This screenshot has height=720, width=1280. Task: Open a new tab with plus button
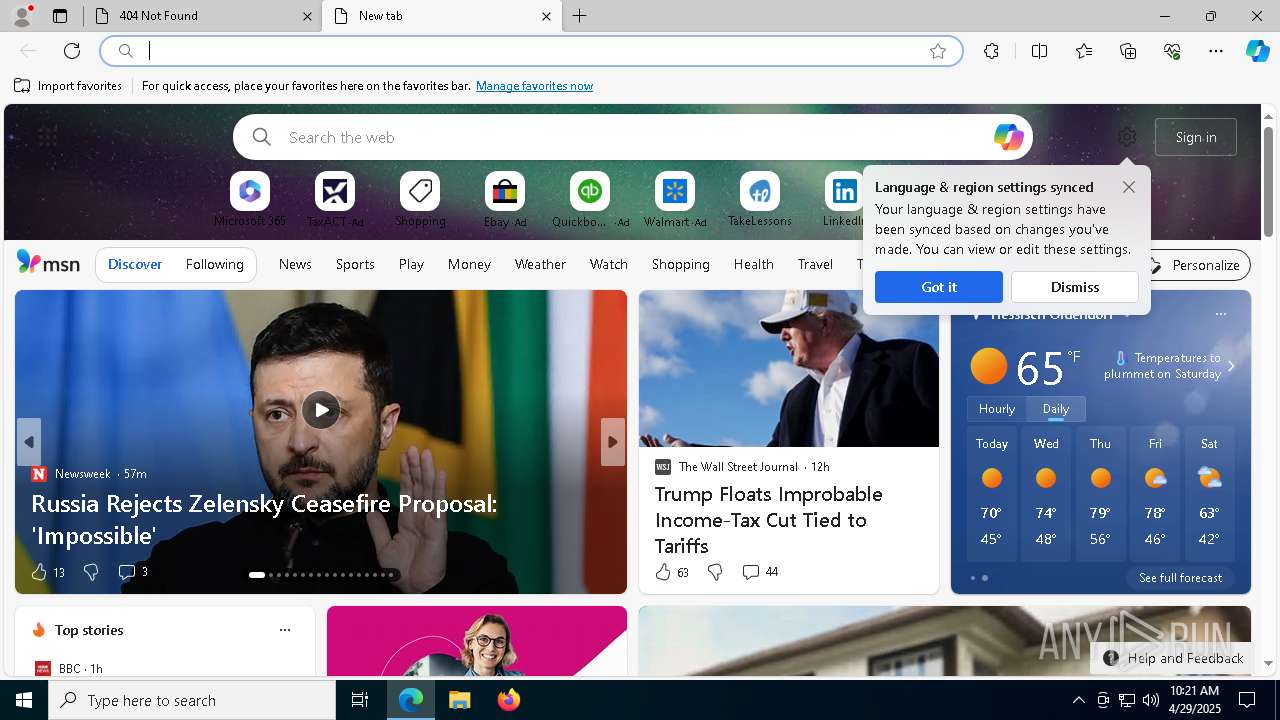[580, 16]
